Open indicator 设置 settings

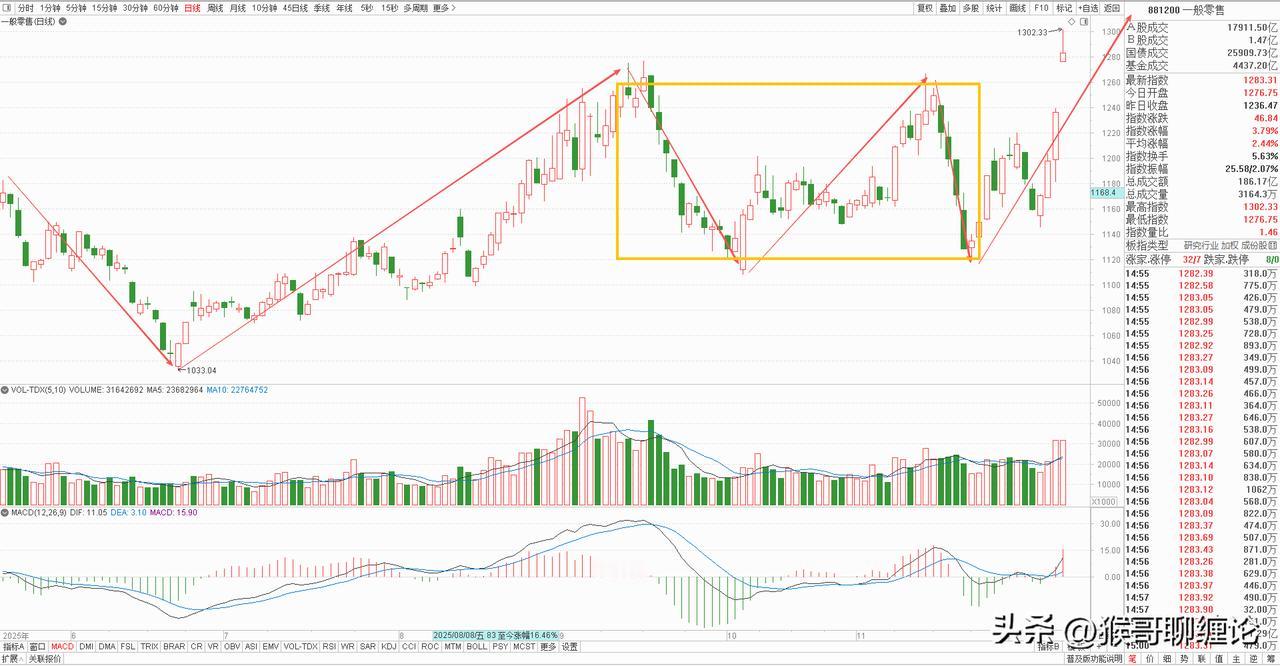point(569,646)
